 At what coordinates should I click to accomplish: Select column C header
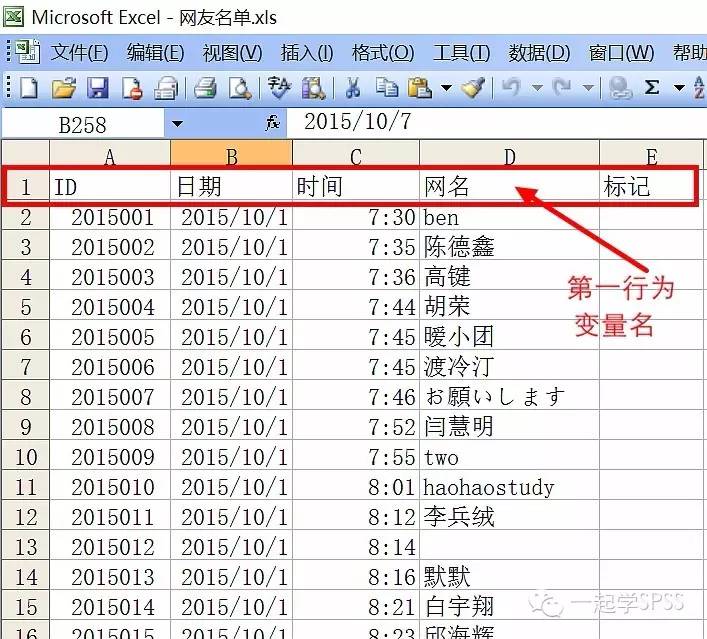356,155
